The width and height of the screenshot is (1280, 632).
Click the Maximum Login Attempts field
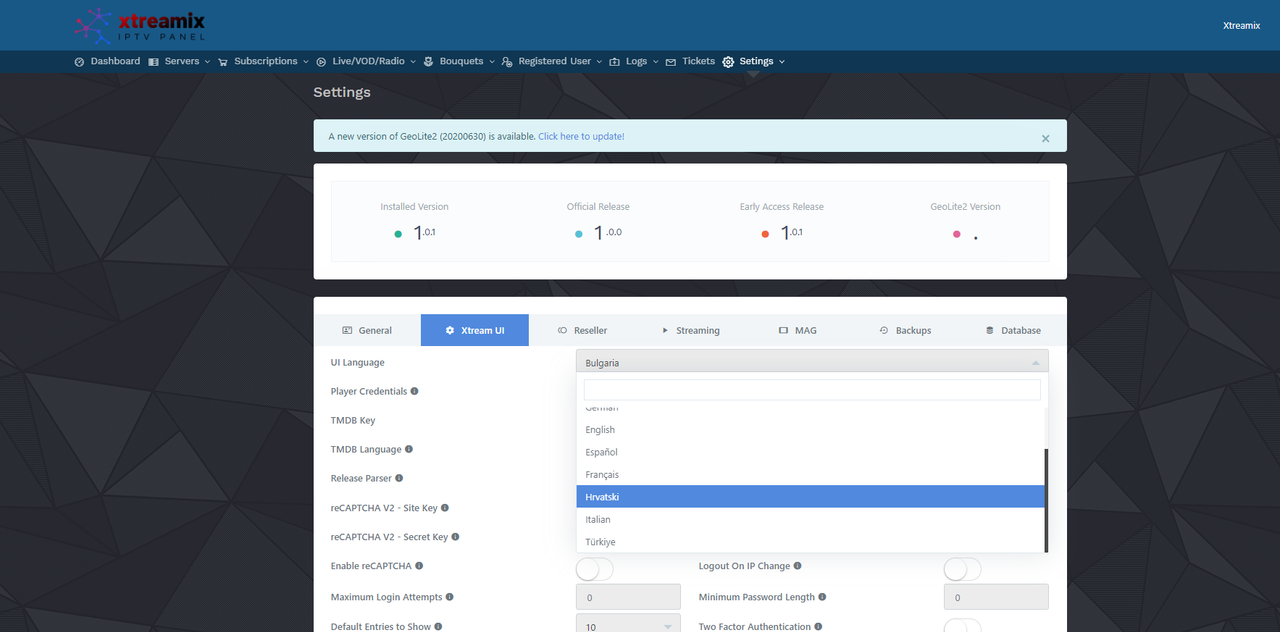pyautogui.click(x=628, y=597)
